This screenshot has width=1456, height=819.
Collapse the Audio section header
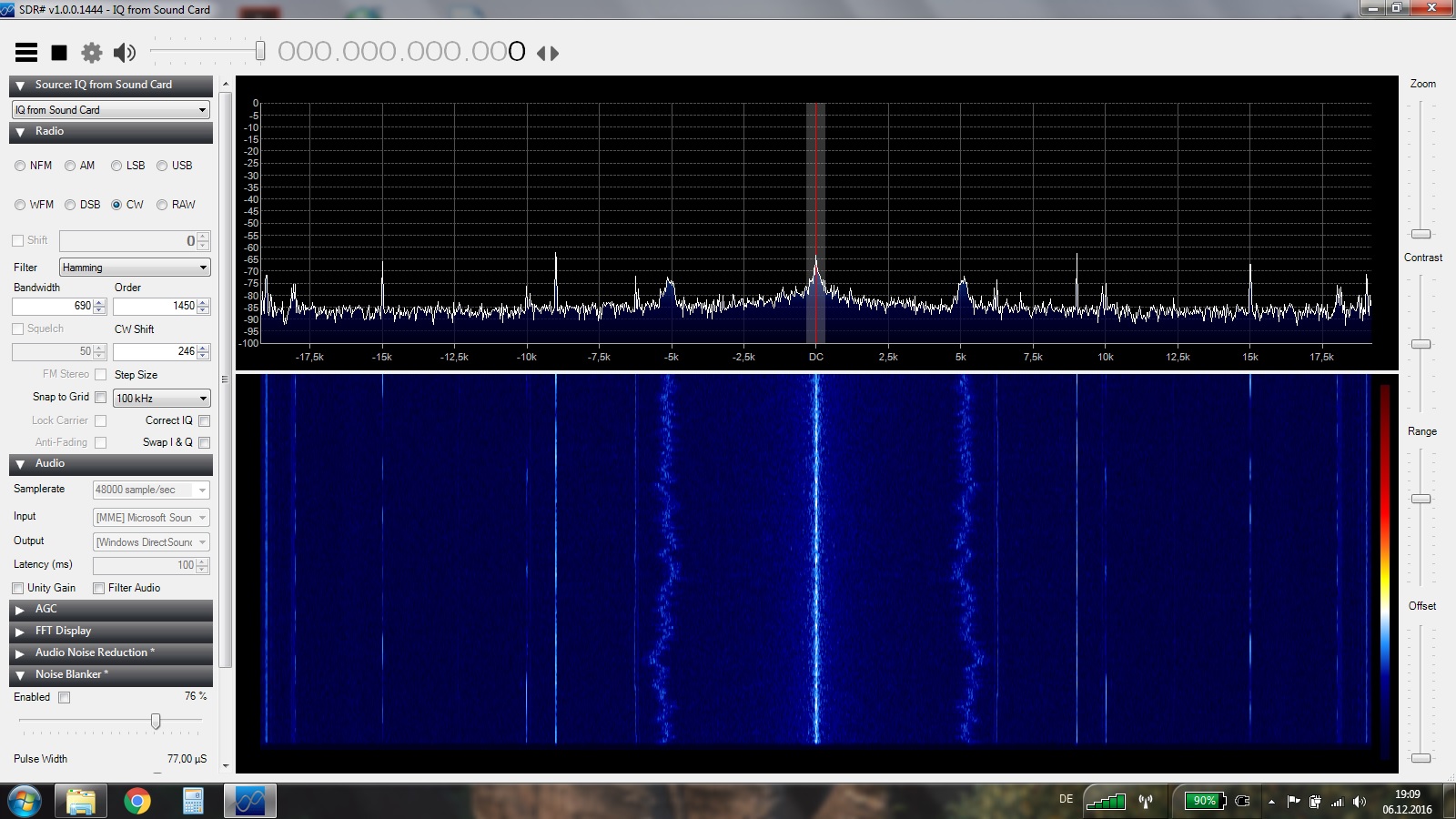[x=110, y=463]
